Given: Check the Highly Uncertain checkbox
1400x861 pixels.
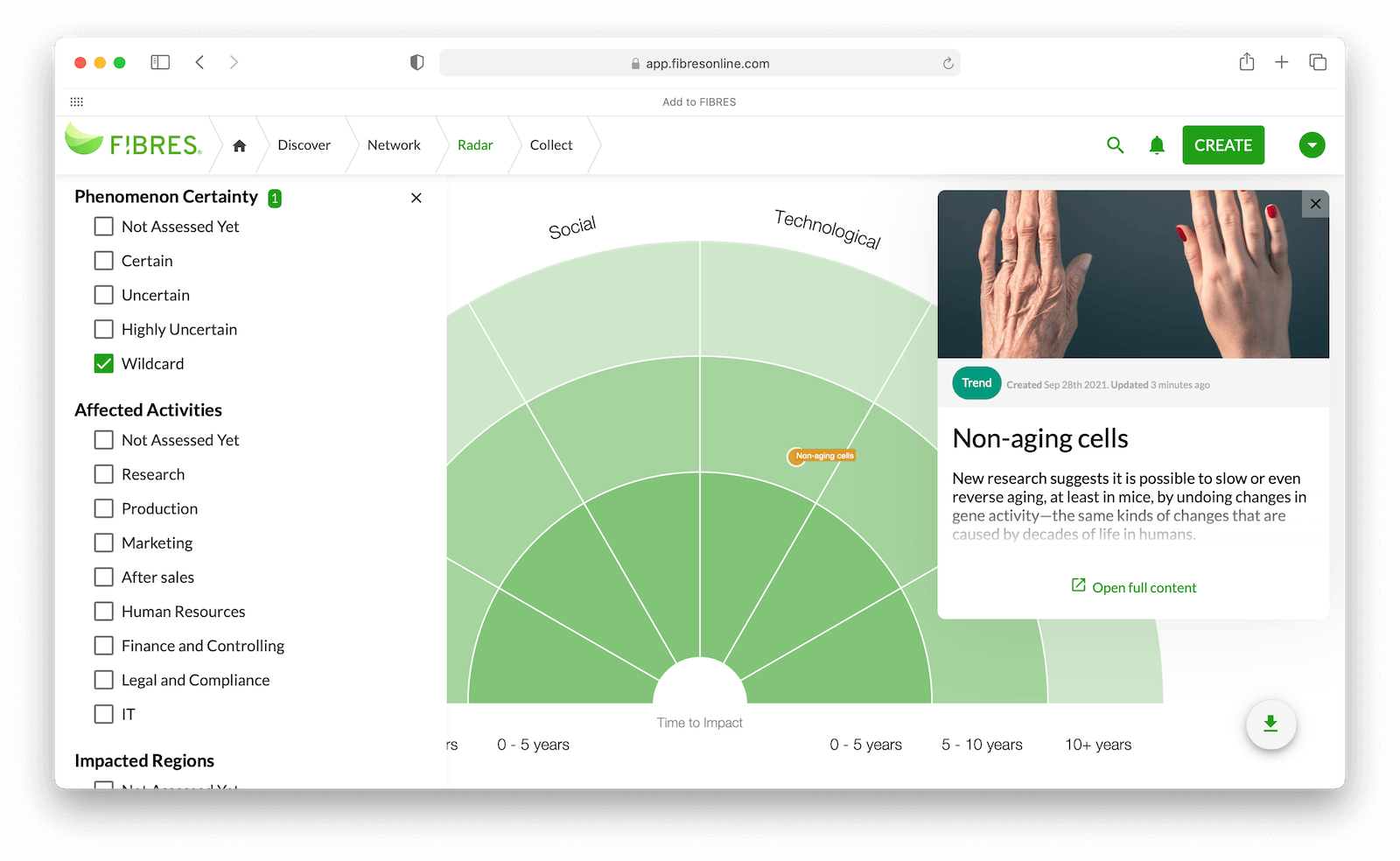Looking at the screenshot, I should pos(104,329).
